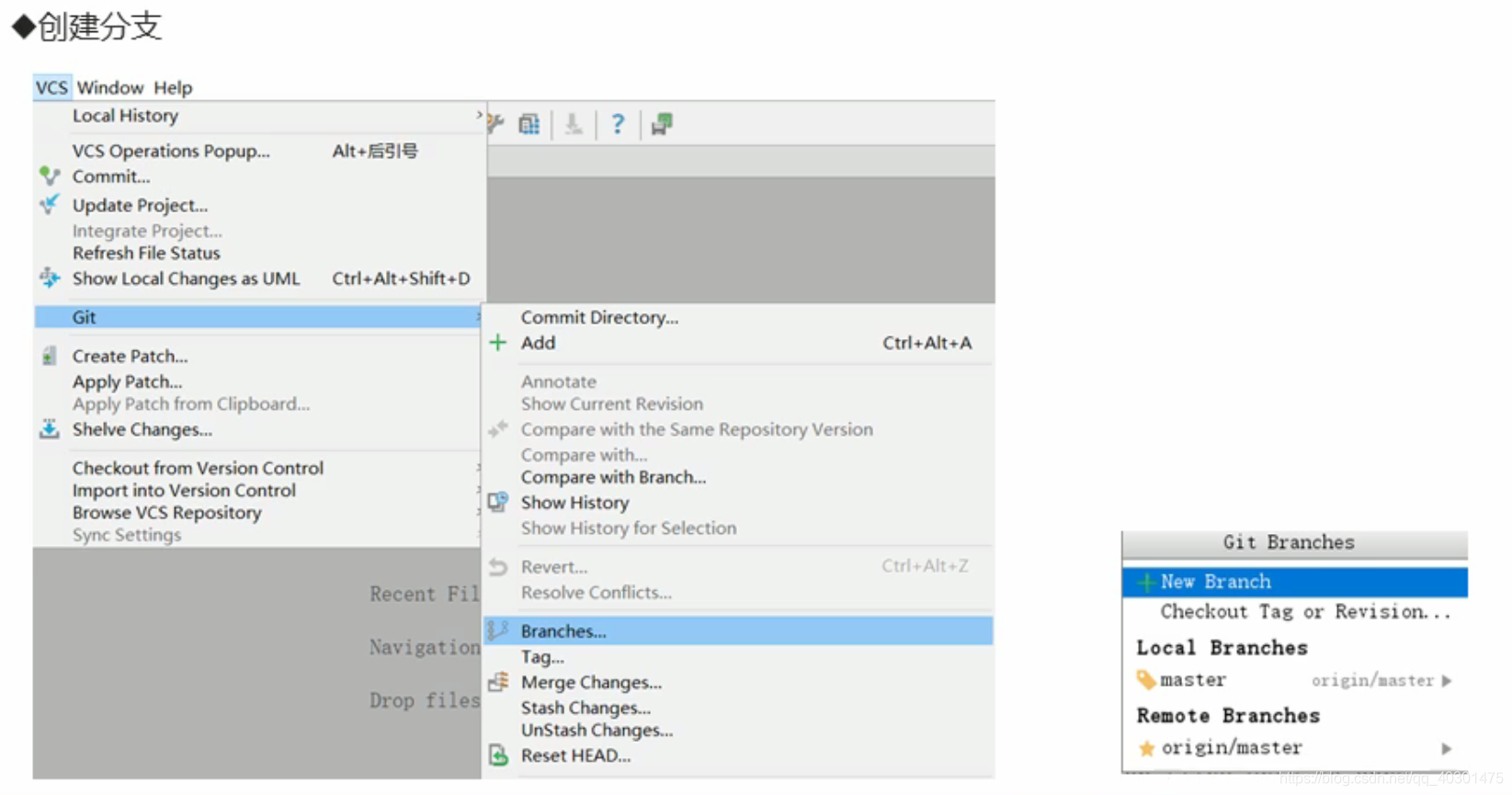Click the question mark help icon
Viewport: 1512px width, 795px height.
[x=618, y=124]
